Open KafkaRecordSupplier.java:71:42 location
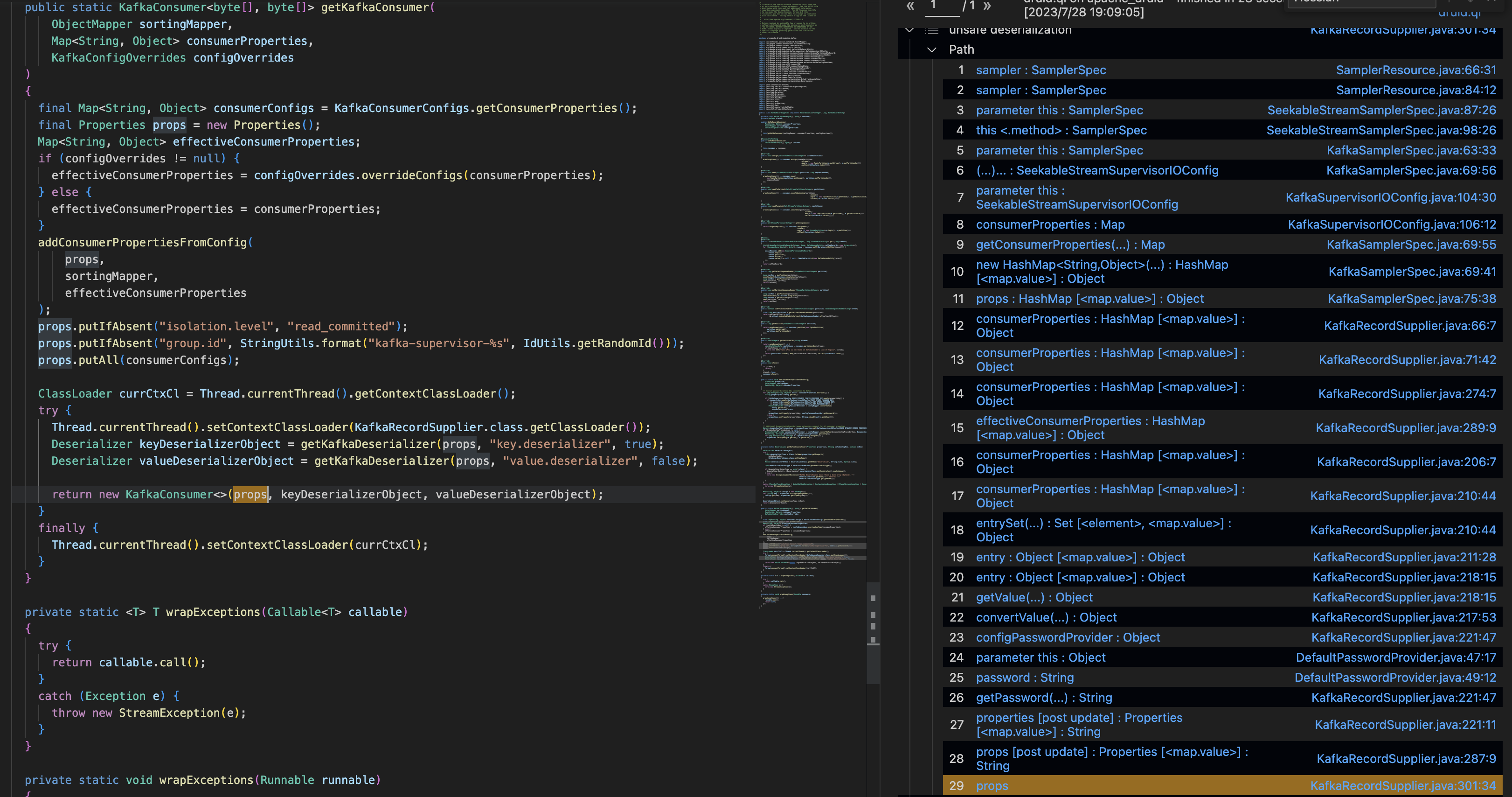The image size is (1512, 797). (x=1408, y=359)
